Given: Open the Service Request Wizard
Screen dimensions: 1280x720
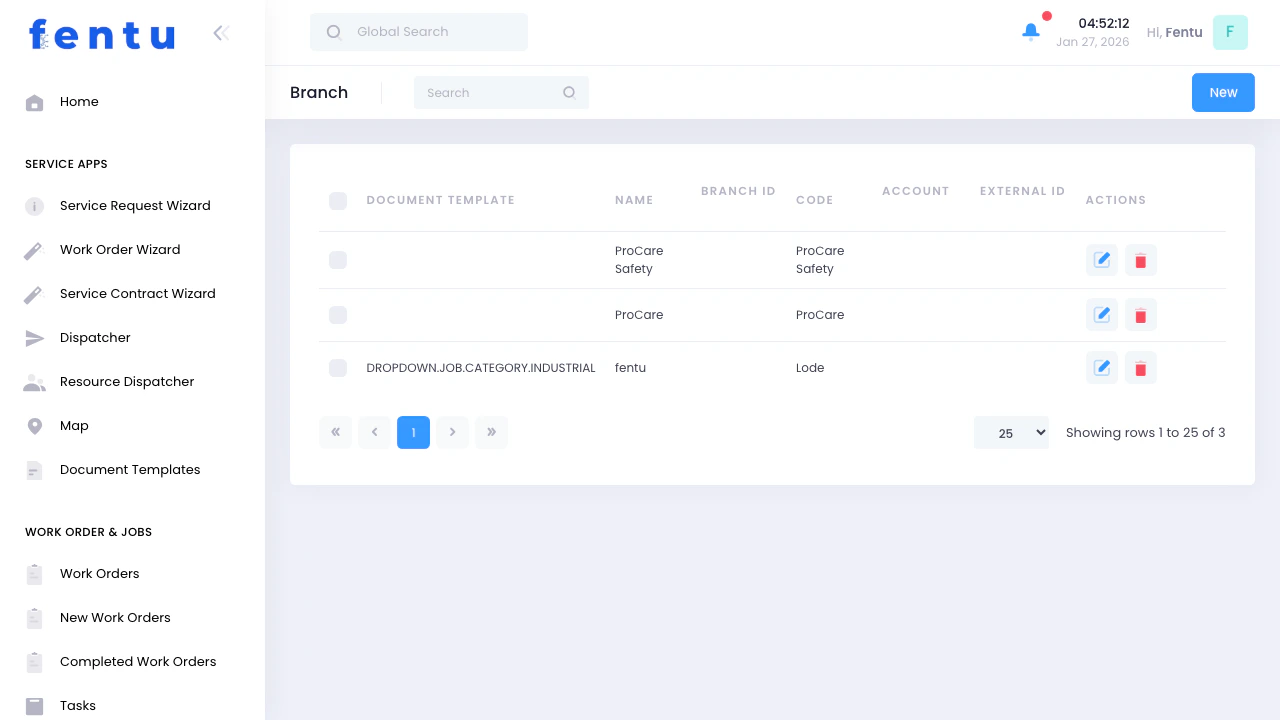Looking at the screenshot, I should point(136,205).
